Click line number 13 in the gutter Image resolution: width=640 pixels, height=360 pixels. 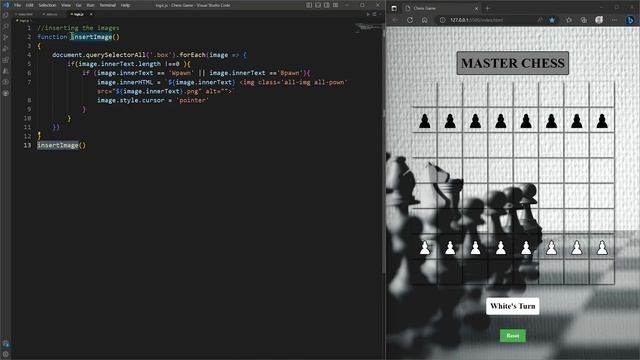click(27, 145)
